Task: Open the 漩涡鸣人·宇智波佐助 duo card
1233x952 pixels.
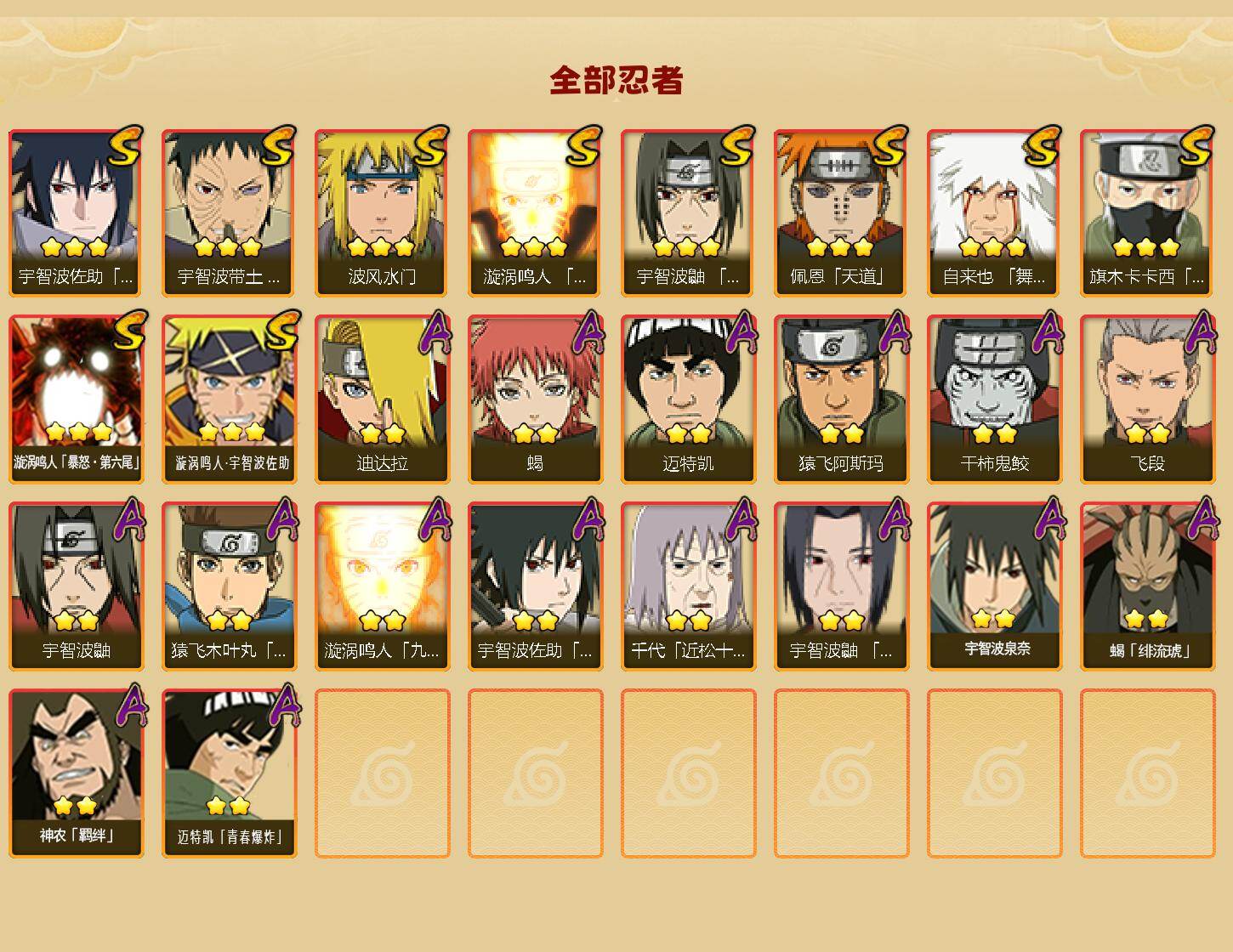Action: [x=229, y=399]
